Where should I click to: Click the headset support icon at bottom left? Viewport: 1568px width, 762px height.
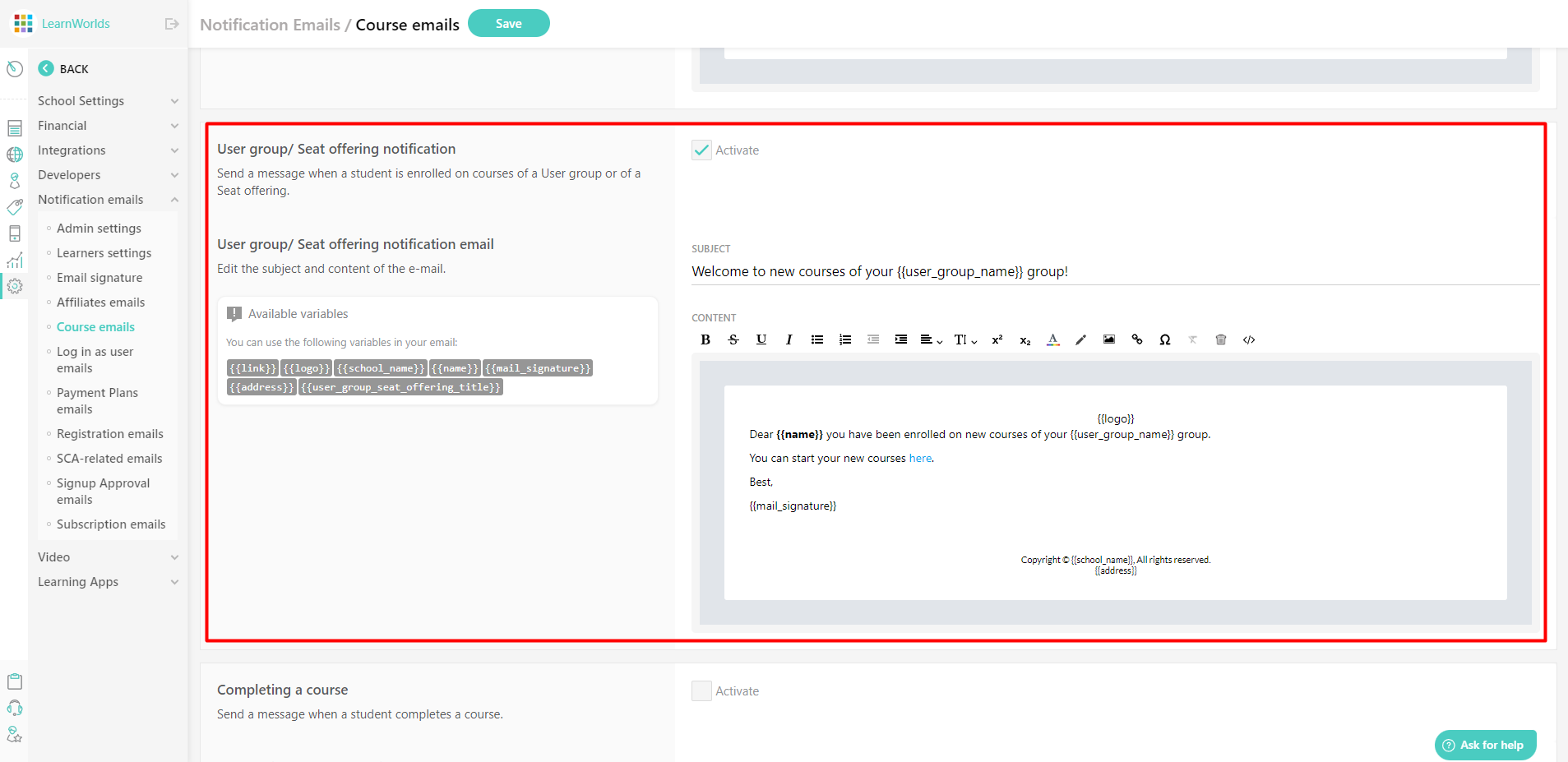[x=15, y=707]
